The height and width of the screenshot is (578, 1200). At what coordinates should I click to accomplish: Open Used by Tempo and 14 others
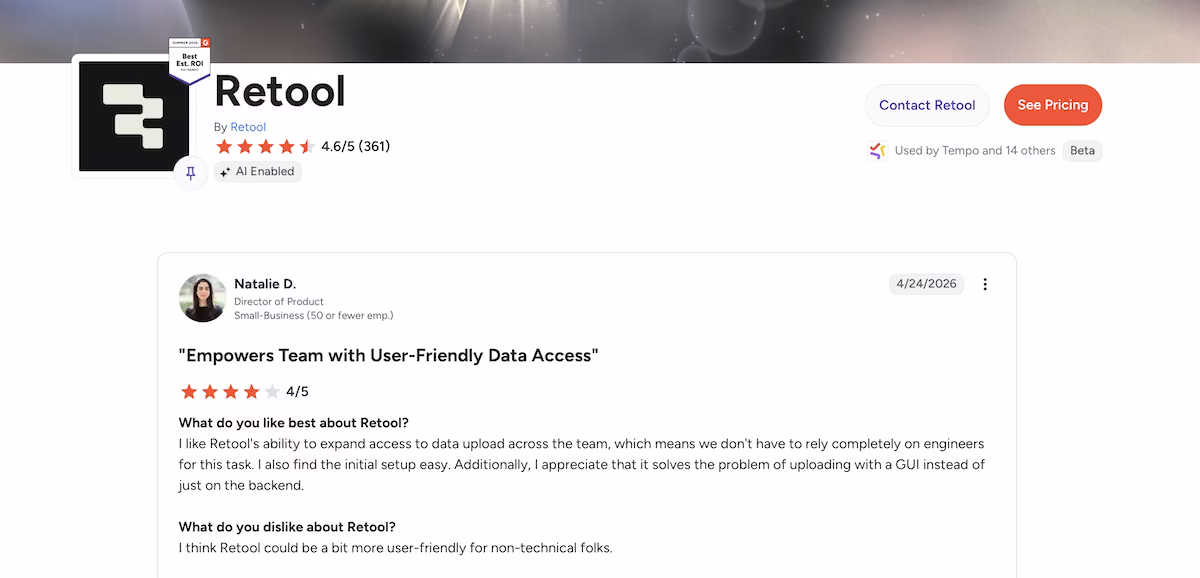[975, 151]
